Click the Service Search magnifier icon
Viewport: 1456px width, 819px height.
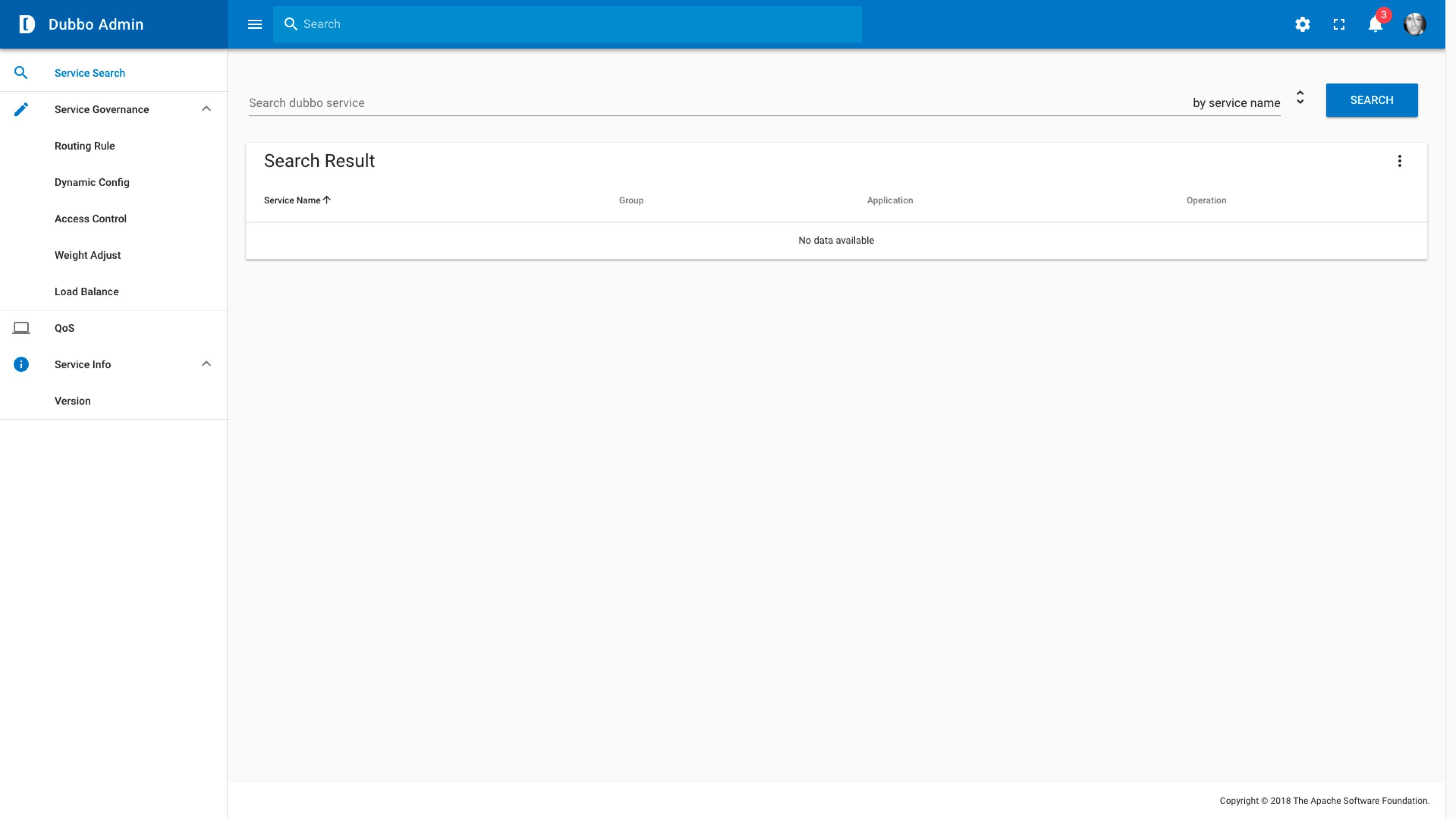pos(20,72)
